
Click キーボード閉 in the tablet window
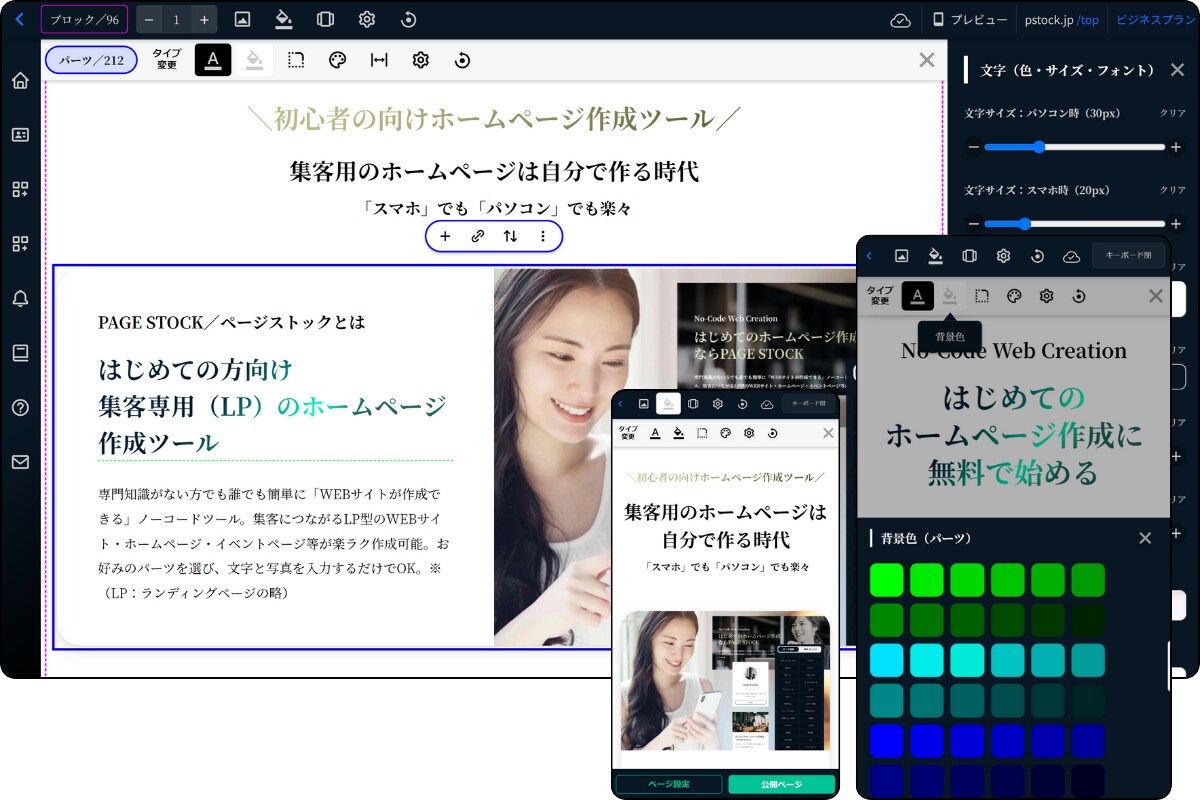click(x=1128, y=256)
